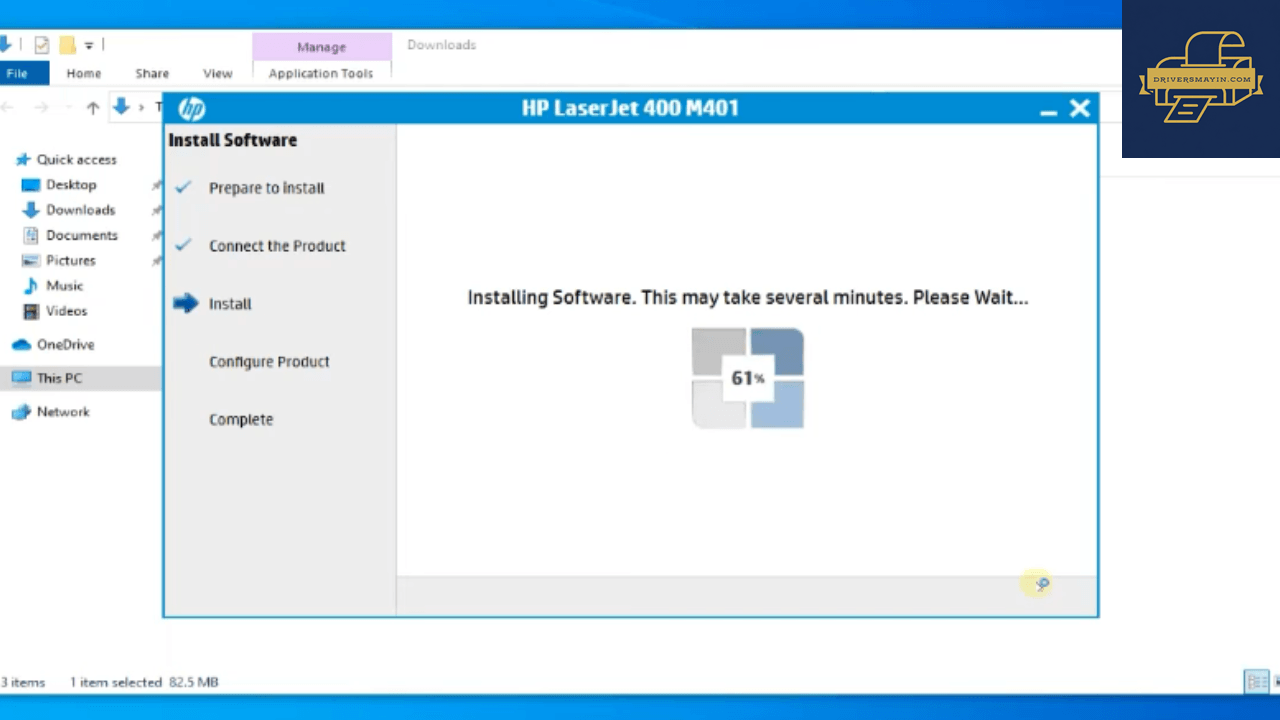The image size is (1280, 720).
Task: Click the "3 items" status bar text
Action: tap(23, 682)
